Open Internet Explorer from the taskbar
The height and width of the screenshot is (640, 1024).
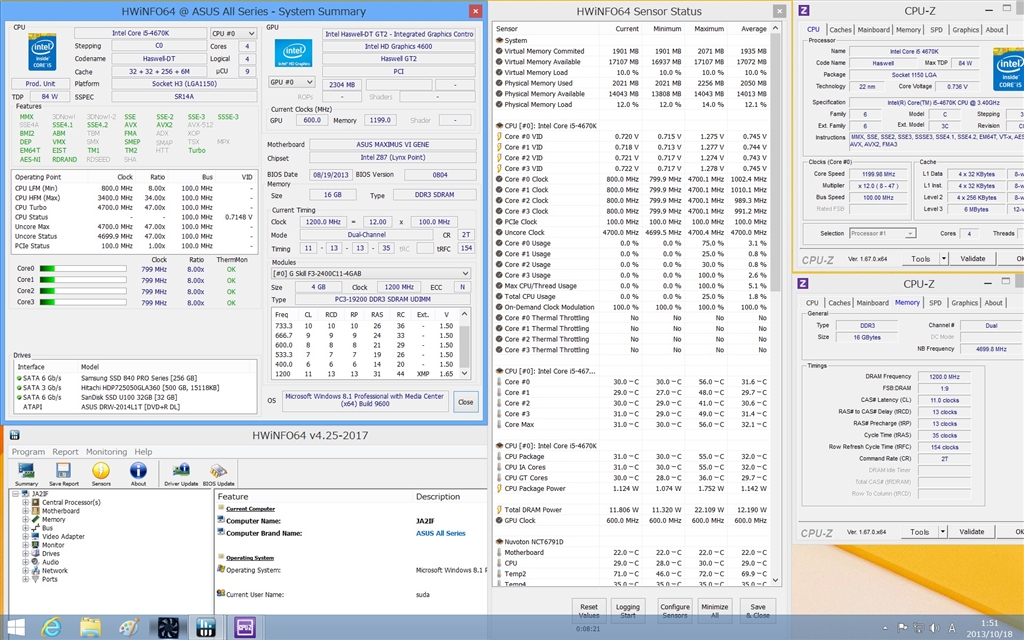[51, 627]
